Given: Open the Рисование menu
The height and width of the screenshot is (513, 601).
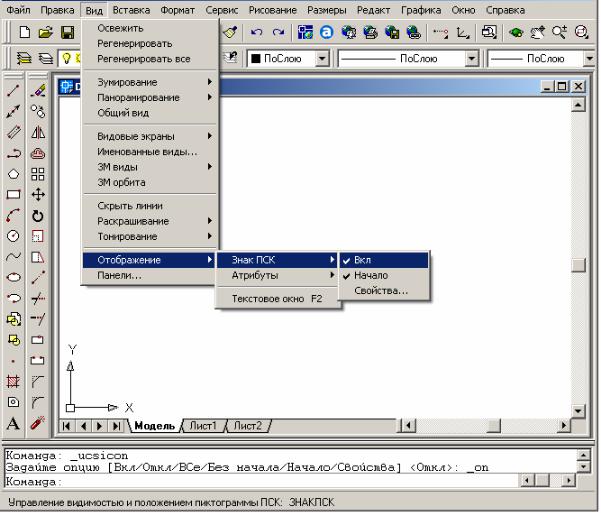Looking at the screenshot, I should [x=273, y=10].
